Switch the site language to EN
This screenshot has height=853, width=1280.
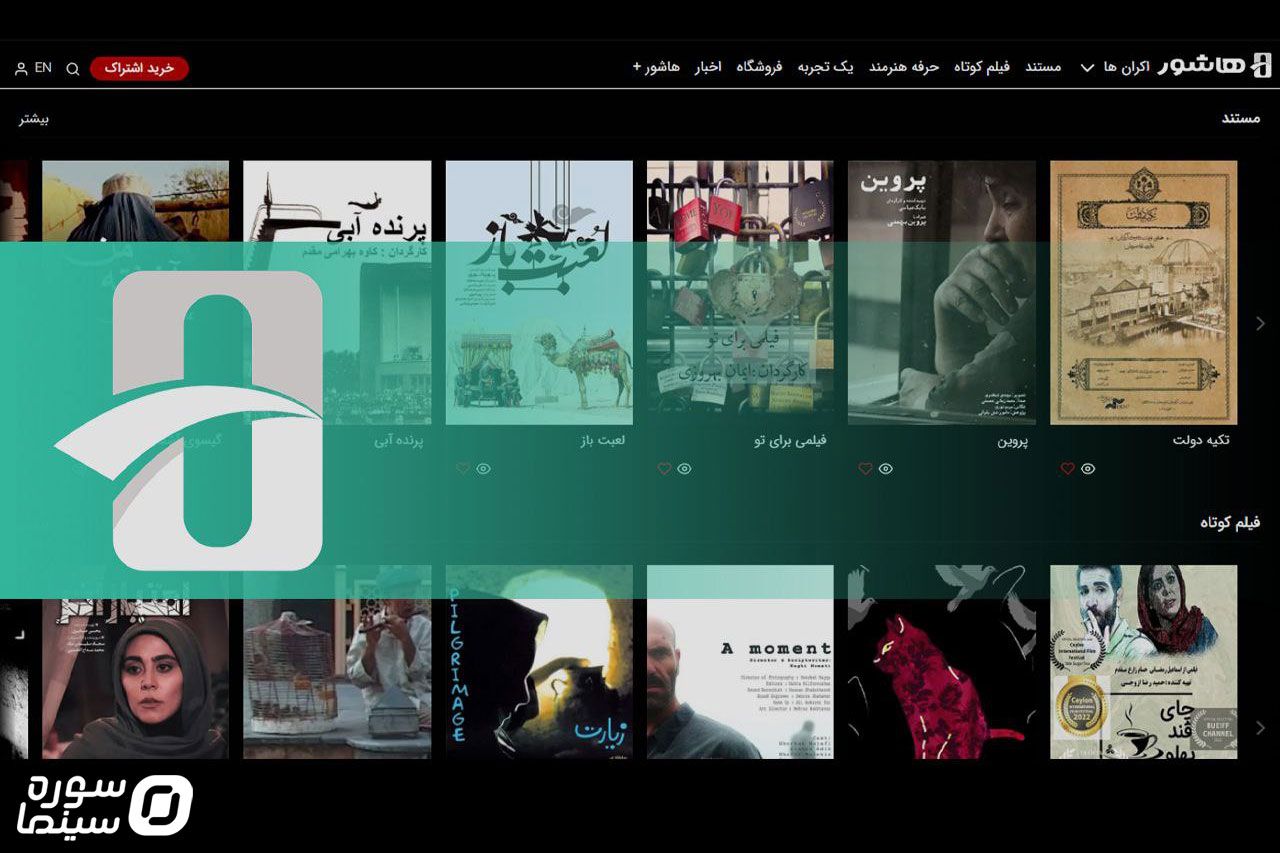click(x=43, y=68)
